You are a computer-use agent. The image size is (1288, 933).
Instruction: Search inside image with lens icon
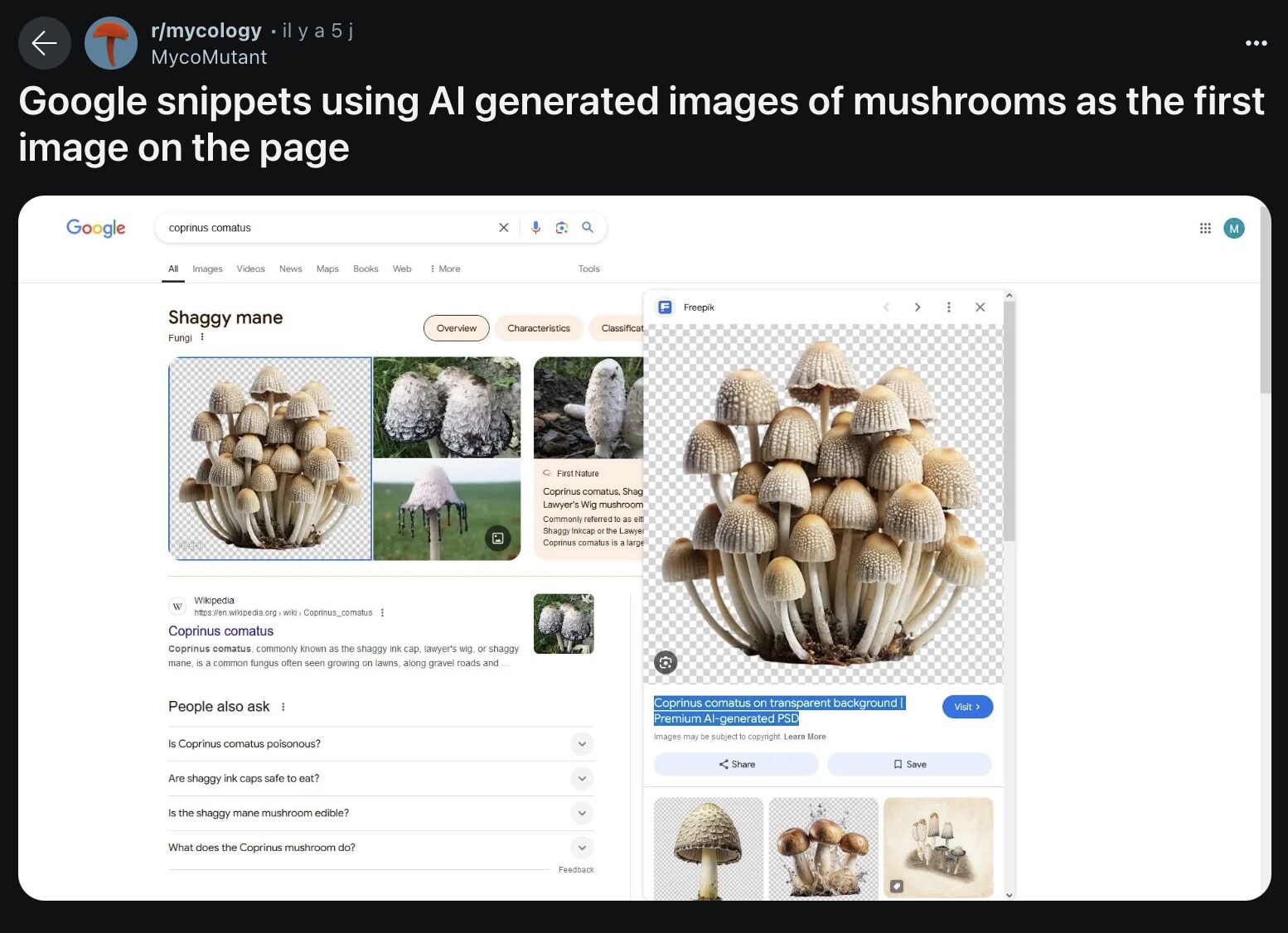[666, 663]
